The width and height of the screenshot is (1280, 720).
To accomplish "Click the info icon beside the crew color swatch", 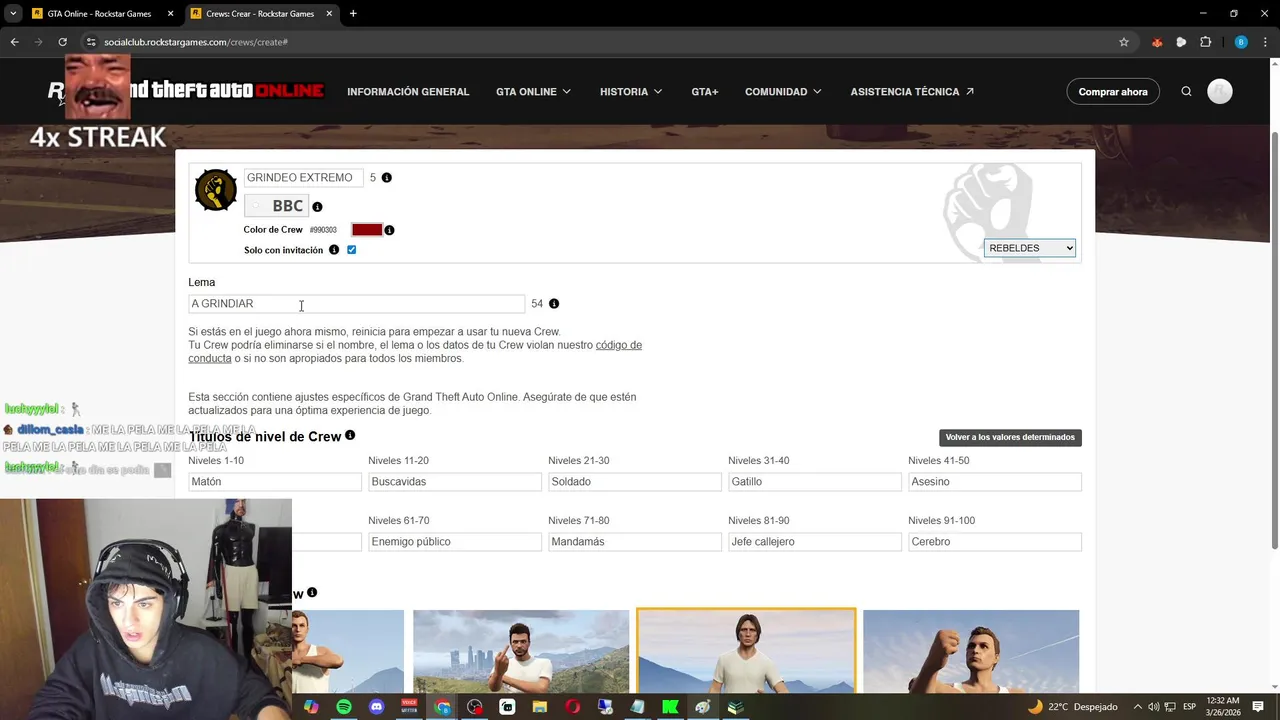I will 389,230.
